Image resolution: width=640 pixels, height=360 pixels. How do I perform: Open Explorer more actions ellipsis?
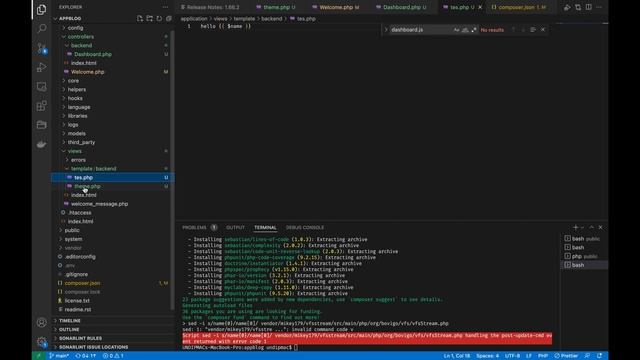click(x=165, y=7)
